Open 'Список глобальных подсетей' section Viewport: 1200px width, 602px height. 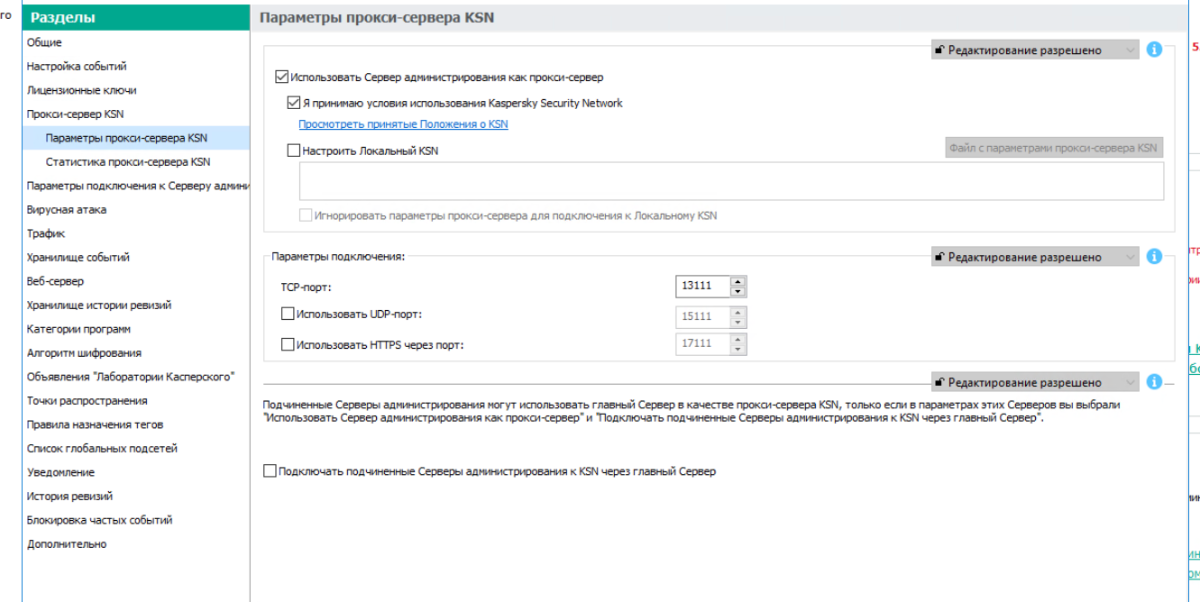point(102,449)
